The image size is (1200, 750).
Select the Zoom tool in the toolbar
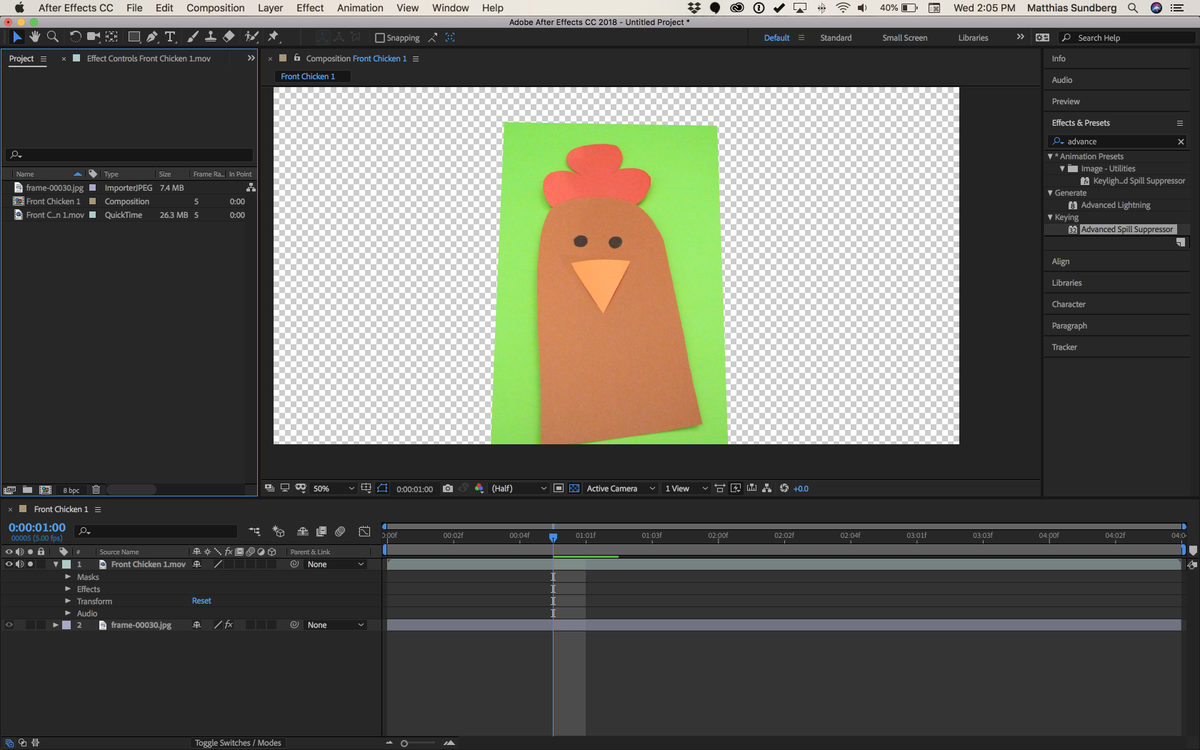tap(53, 38)
